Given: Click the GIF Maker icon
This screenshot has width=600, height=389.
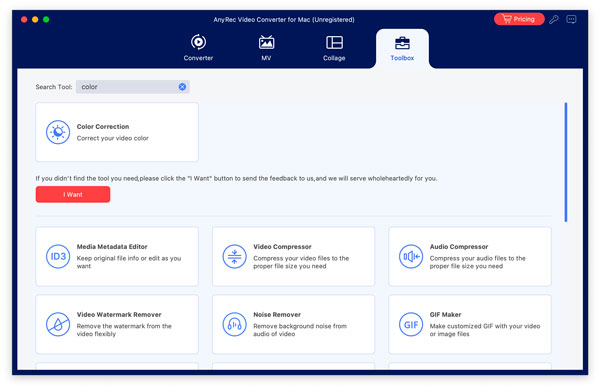Looking at the screenshot, I should tap(411, 324).
